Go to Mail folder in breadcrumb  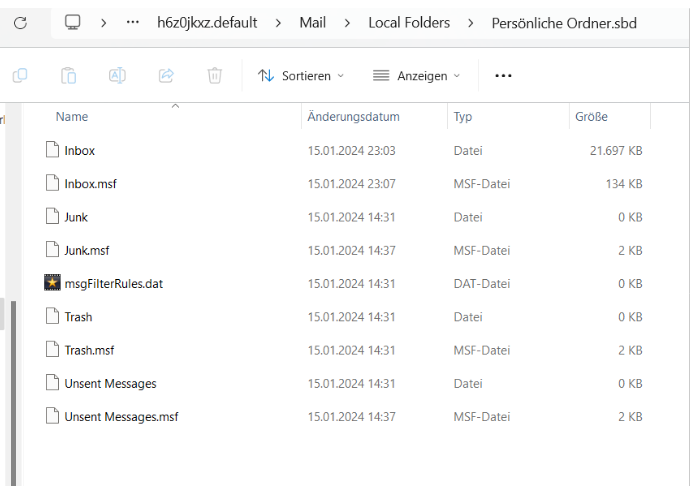(x=312, y=23)
